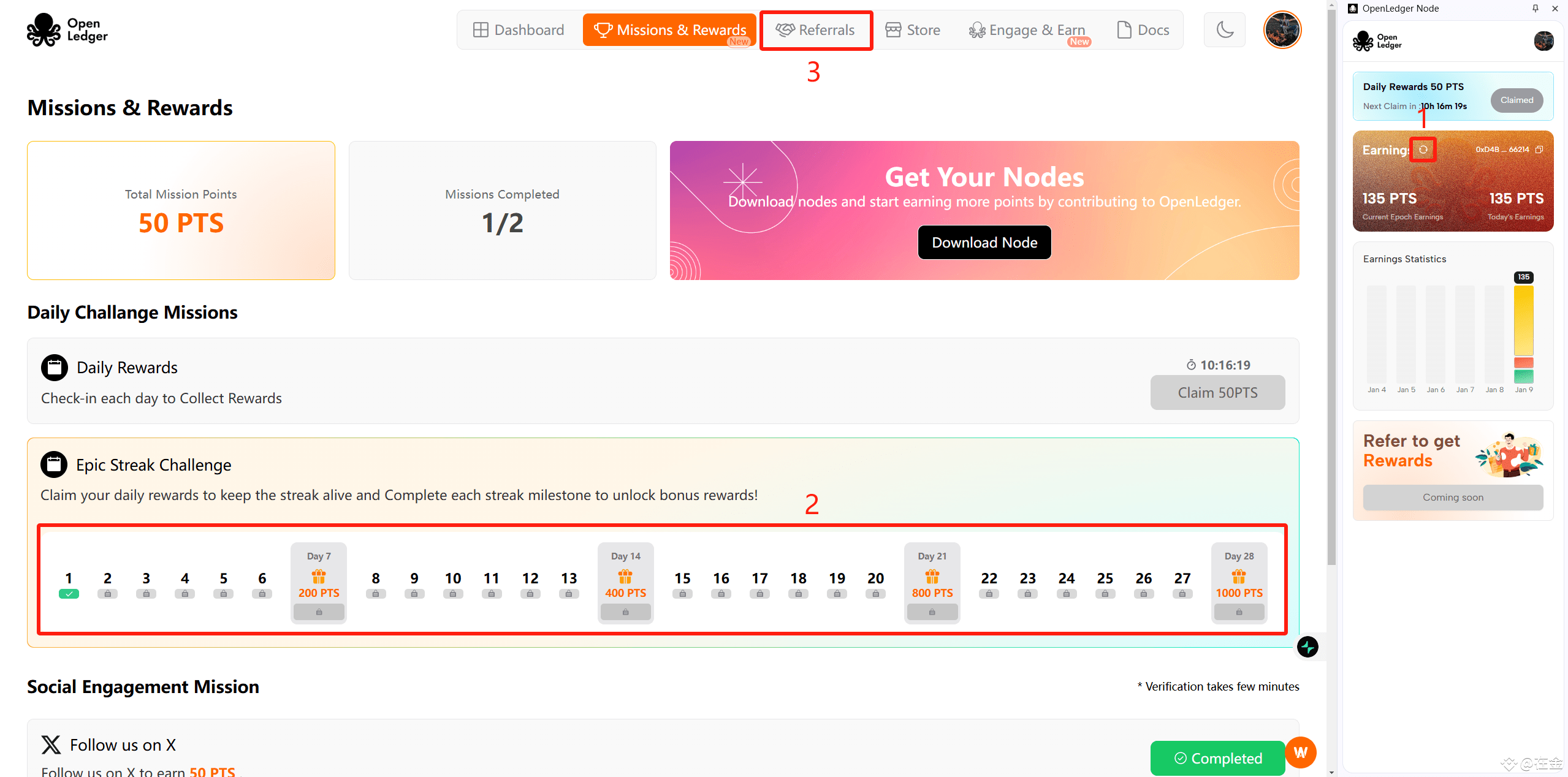This screenshot has width=1568, height=777.
Task: Copy wallet address 0xD4B...66214
Action: [1539, 150]
